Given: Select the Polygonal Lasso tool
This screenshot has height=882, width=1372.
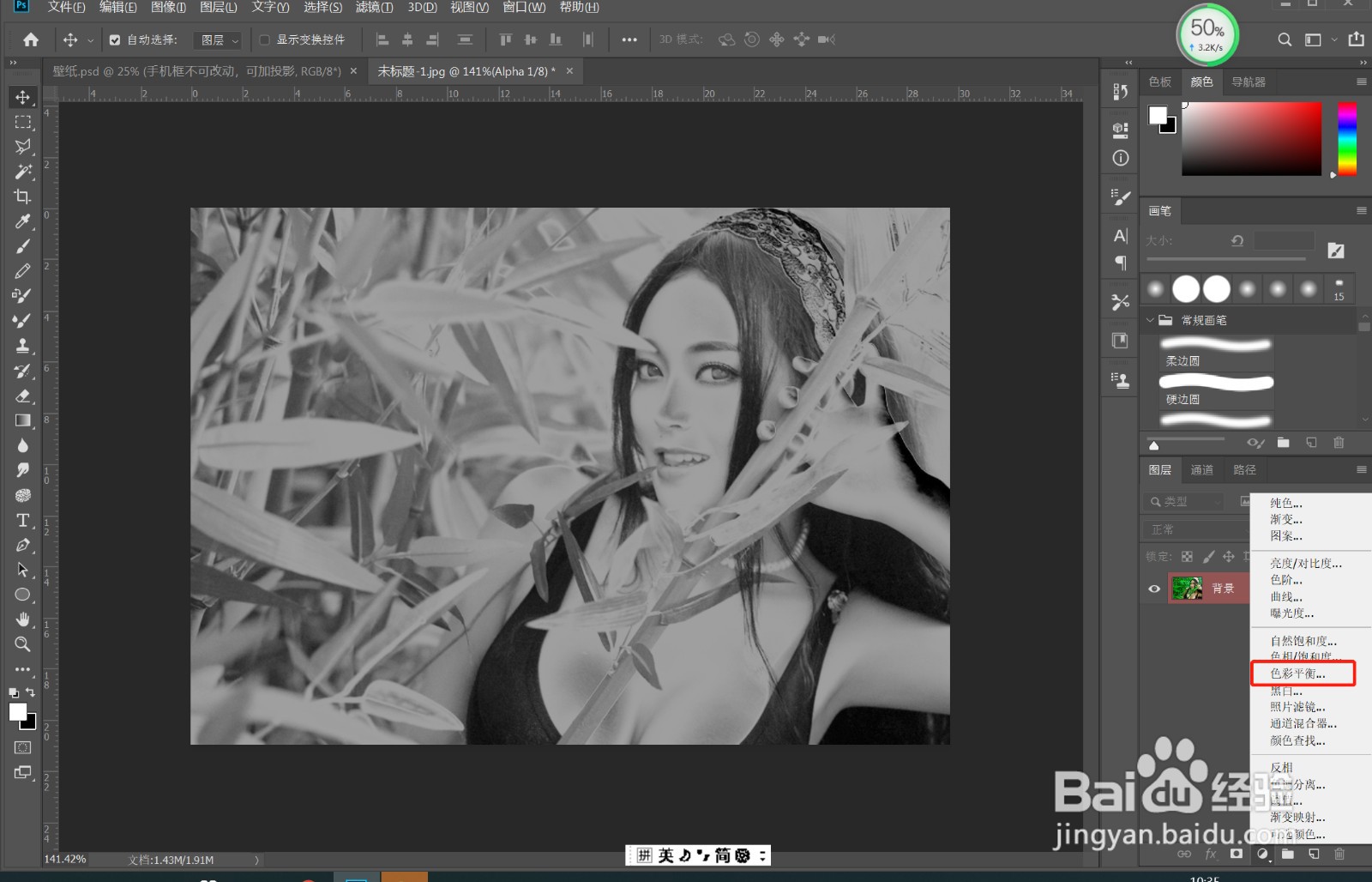Looking at the screenshot, I should [23, 147].
